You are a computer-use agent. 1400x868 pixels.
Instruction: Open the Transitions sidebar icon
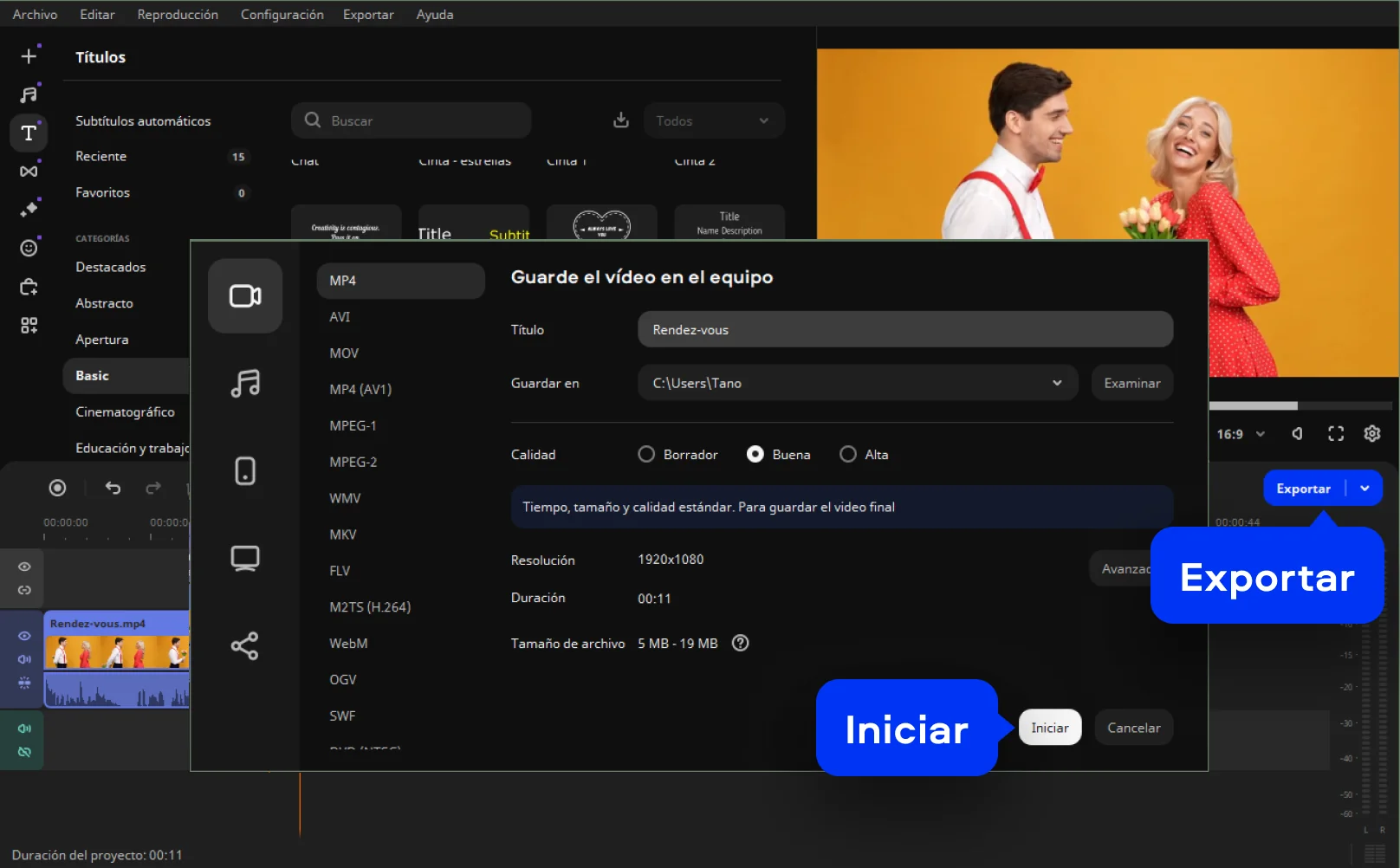pos(29,172)
